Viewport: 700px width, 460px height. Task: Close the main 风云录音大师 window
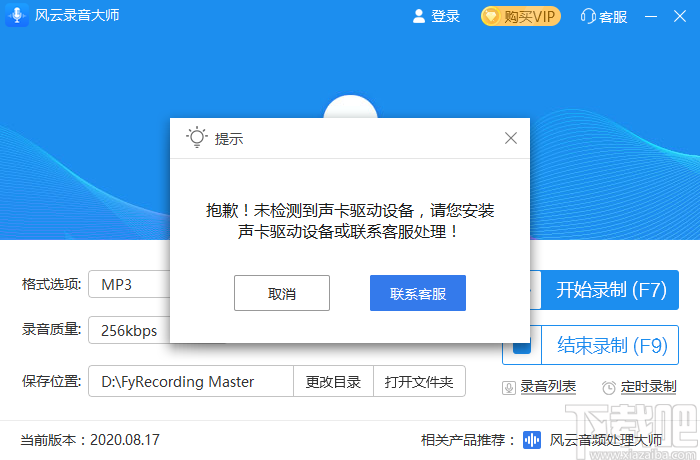(x=680, y=17)
